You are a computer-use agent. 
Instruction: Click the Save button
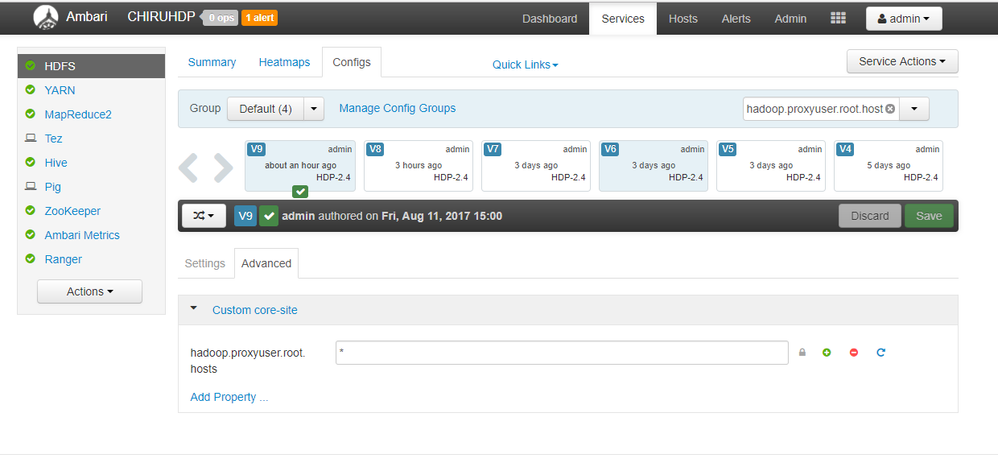tap(929, 216)
